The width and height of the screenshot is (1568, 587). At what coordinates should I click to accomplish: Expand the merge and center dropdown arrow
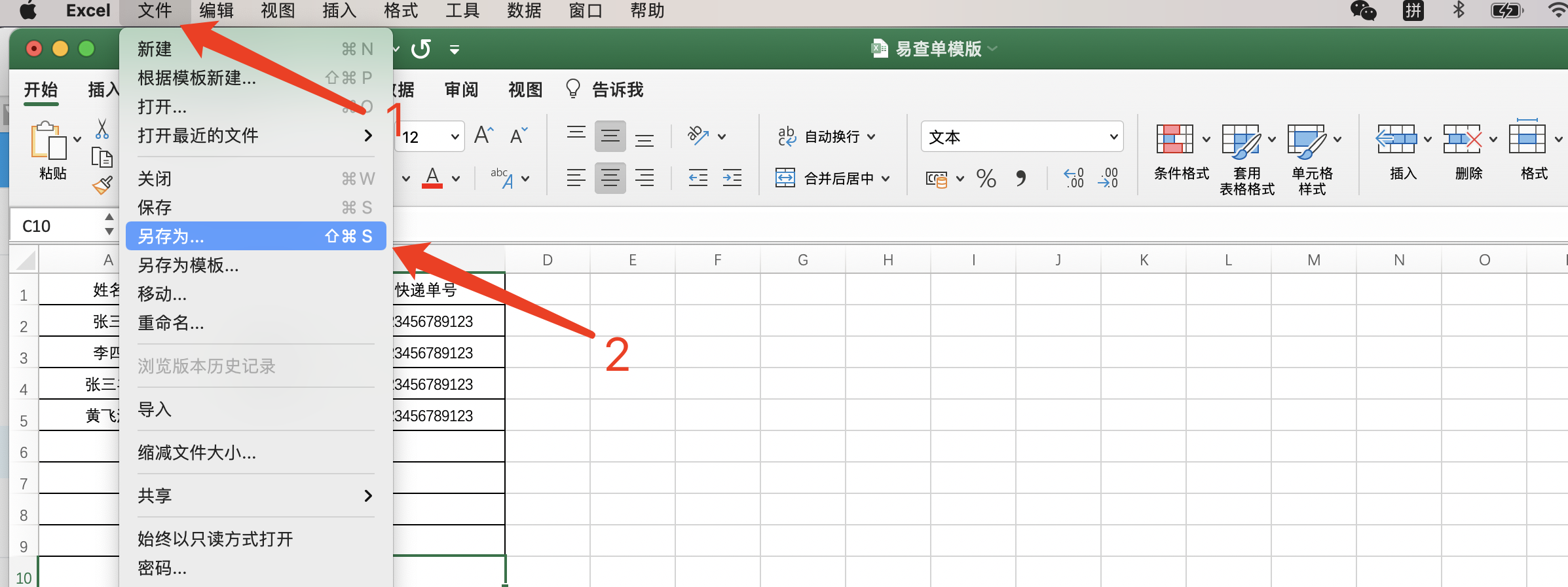[x=886, y=178]
